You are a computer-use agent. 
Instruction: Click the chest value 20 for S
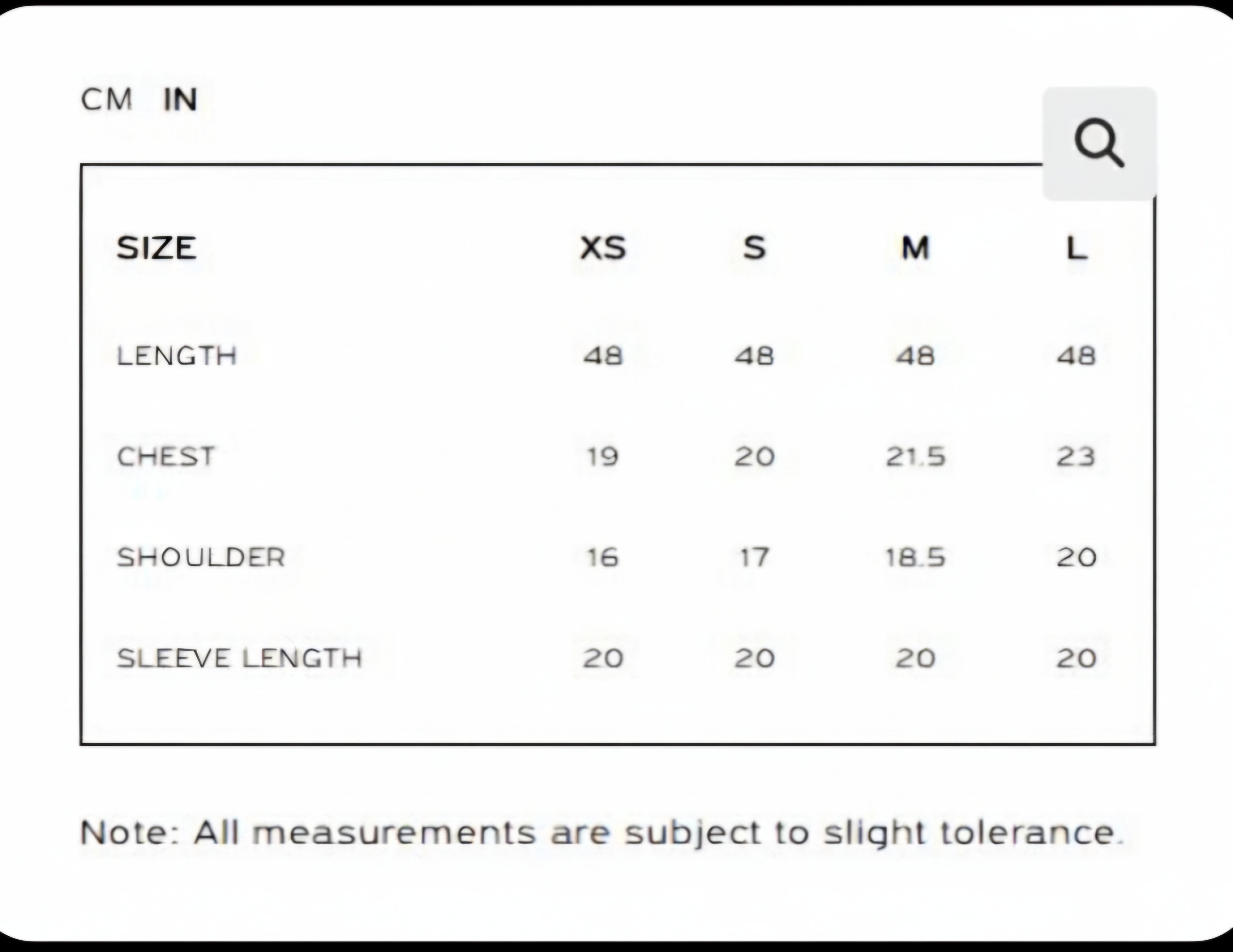point(754,456)
